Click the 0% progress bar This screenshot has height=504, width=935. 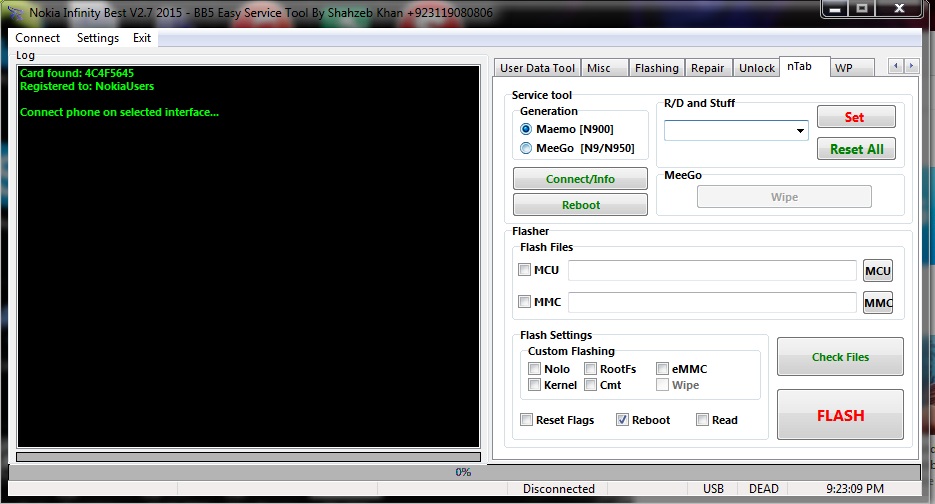(464, 472)
